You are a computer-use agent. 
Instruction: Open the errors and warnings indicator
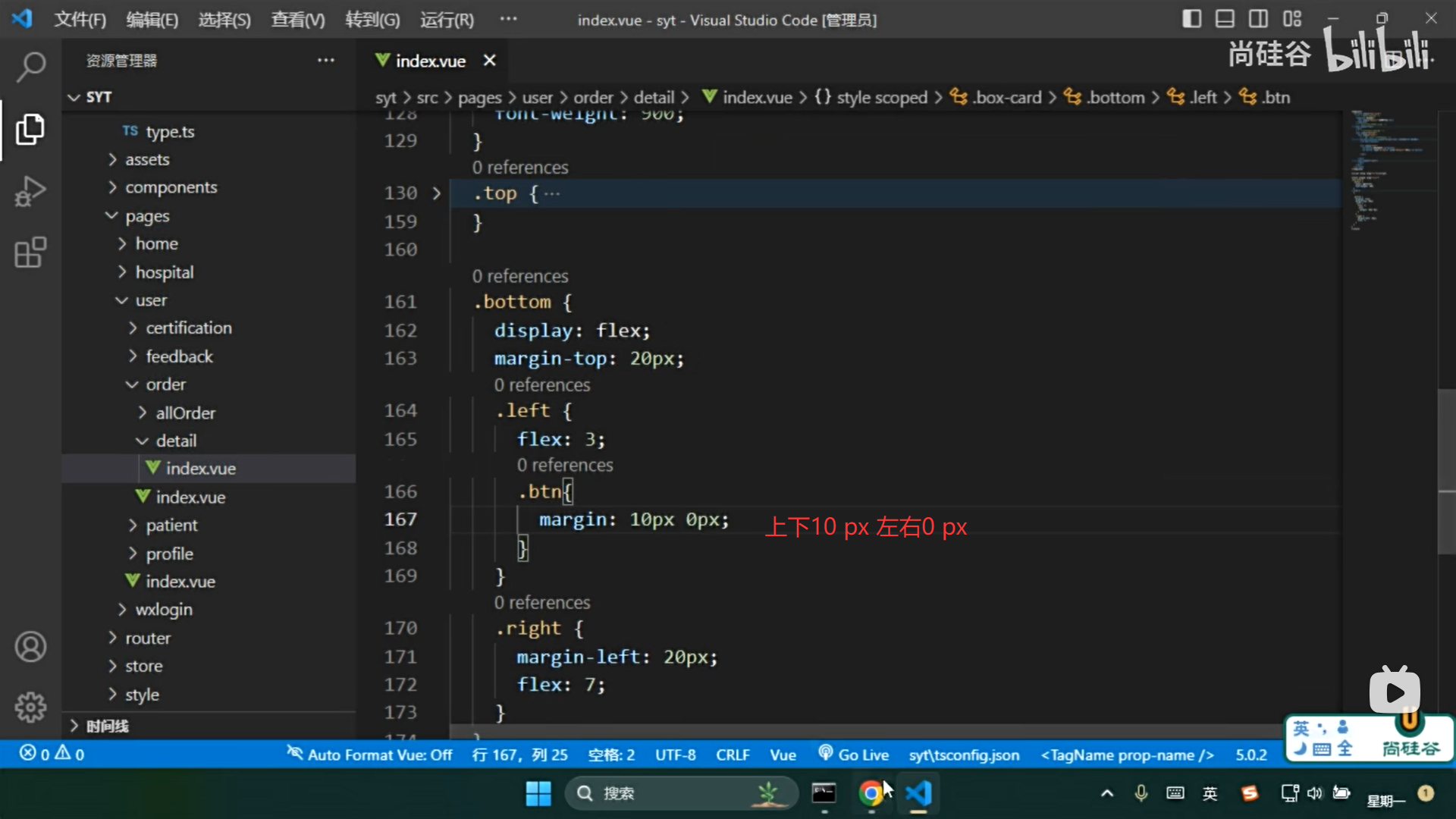52,754
